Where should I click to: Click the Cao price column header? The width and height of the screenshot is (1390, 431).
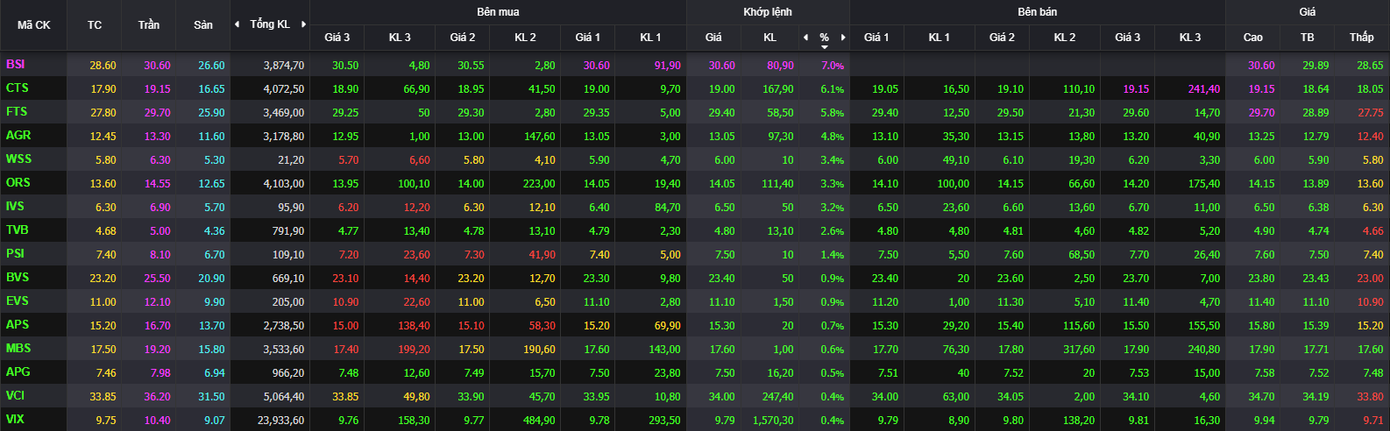pos(1253,37)
